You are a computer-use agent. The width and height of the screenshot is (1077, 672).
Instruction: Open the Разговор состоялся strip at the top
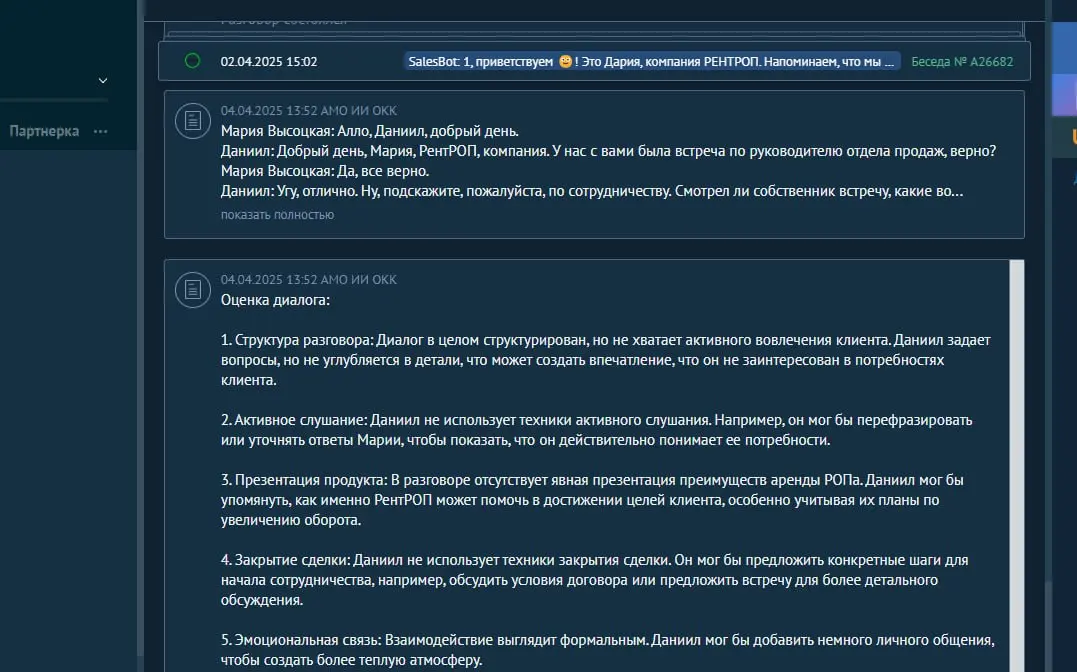tap(285, 17)
